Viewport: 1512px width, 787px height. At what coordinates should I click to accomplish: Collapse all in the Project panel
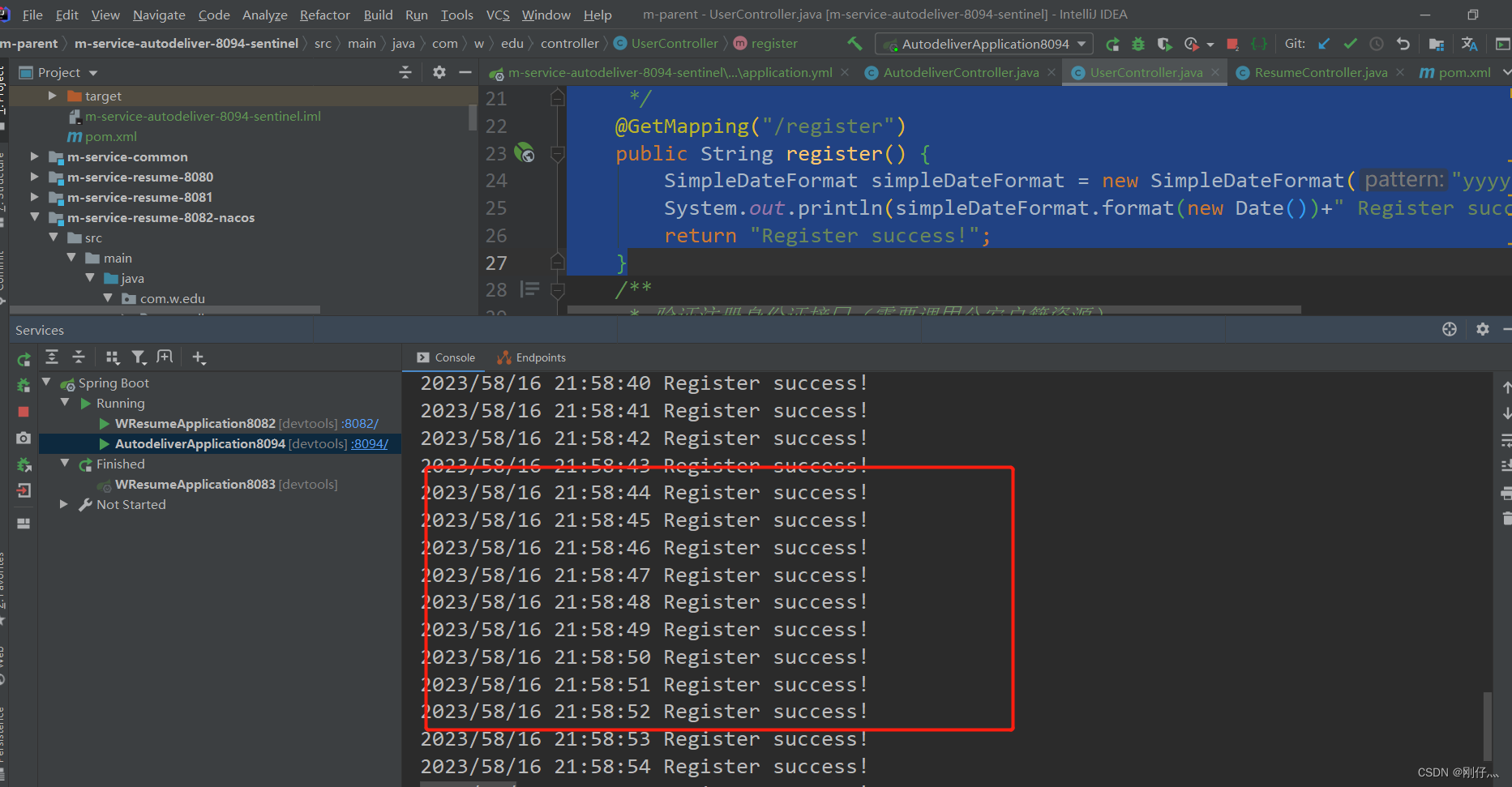(405, 72)
